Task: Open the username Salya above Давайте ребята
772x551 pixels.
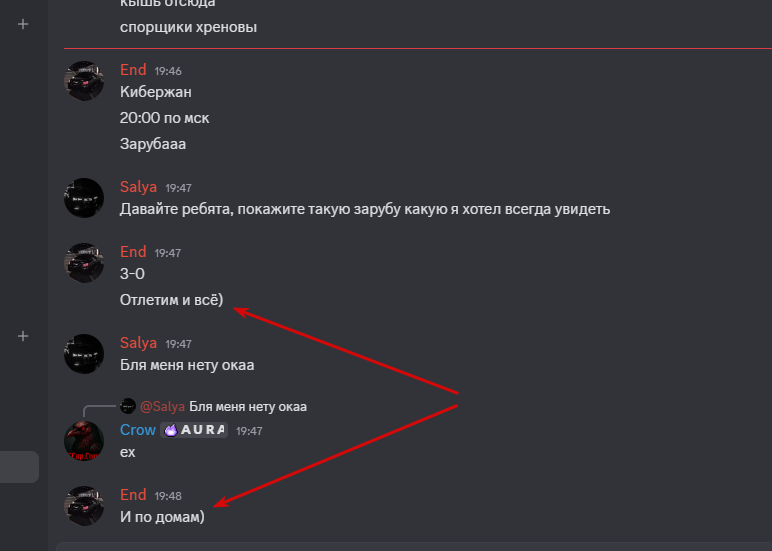Action: click(138, 187)
